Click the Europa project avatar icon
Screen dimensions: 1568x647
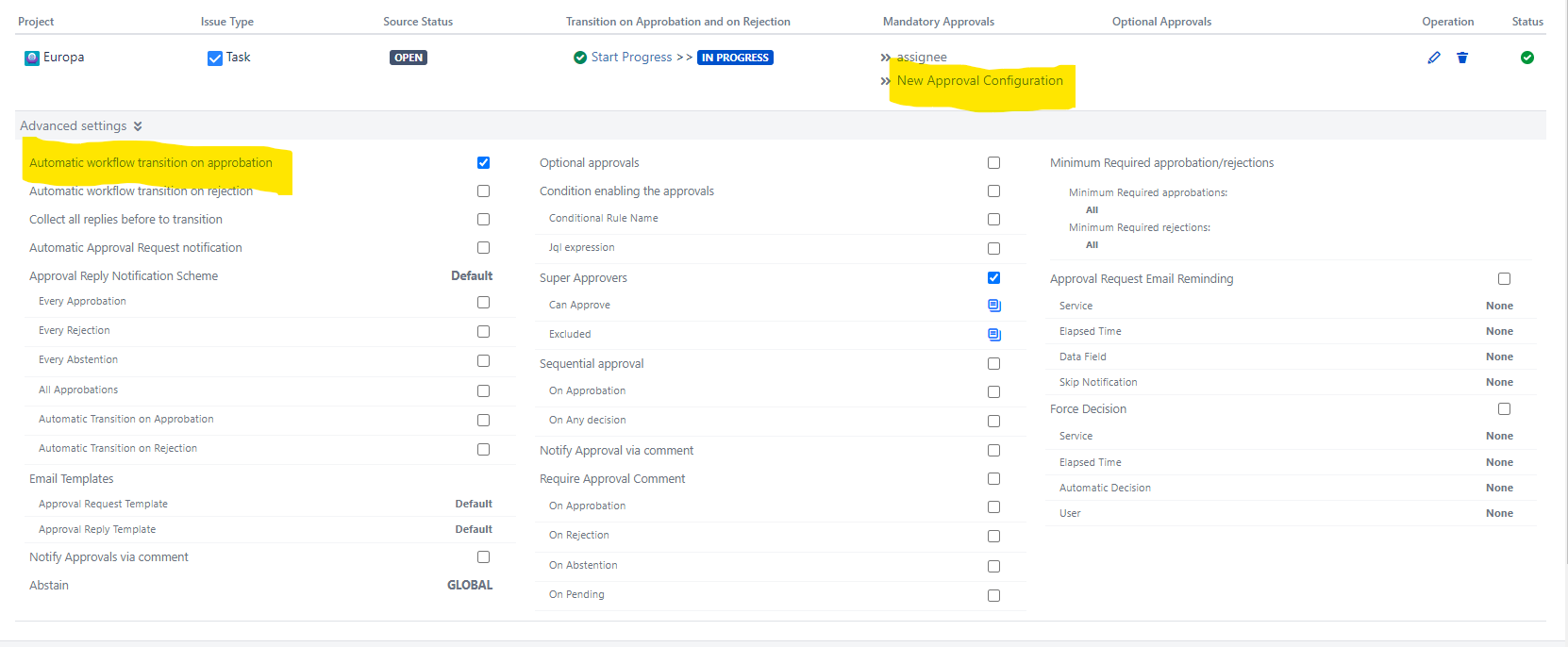coord(32,58)
